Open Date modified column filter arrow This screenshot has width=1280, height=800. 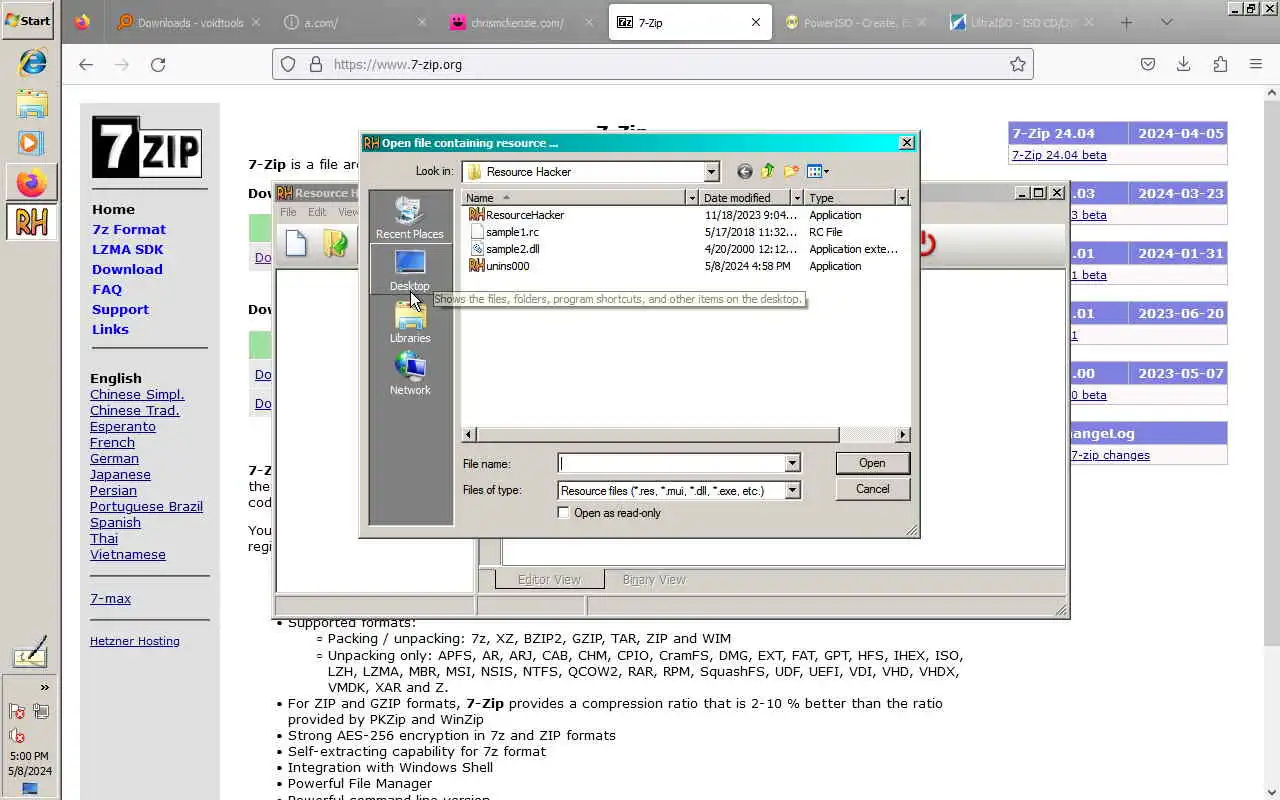797,198
